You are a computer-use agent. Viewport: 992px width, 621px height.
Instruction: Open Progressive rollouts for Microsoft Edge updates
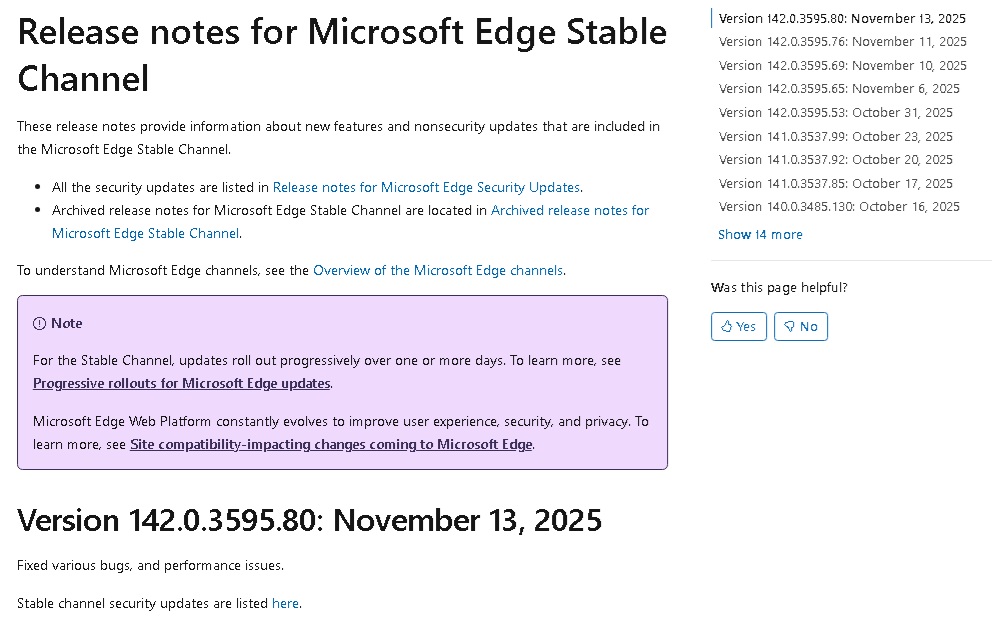click(x=181, y=383)
